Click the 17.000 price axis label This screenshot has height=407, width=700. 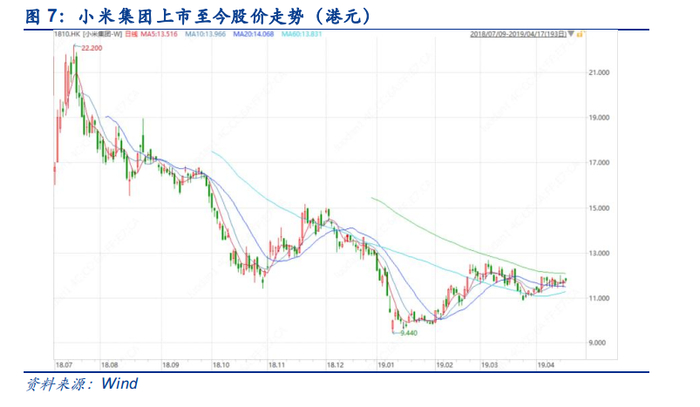(599, 162)
